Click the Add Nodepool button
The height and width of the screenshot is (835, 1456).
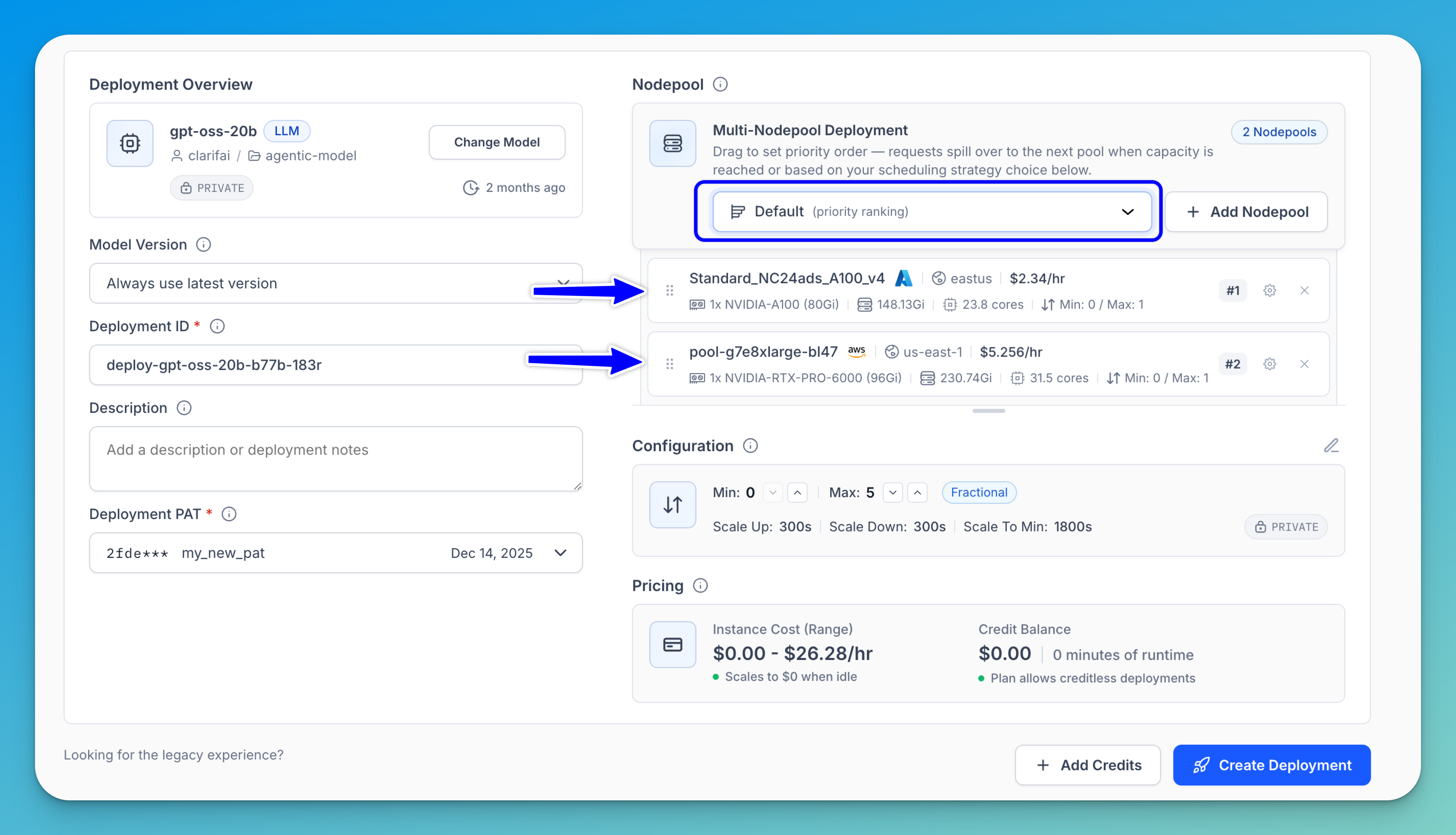click(x=1246, y=212)
